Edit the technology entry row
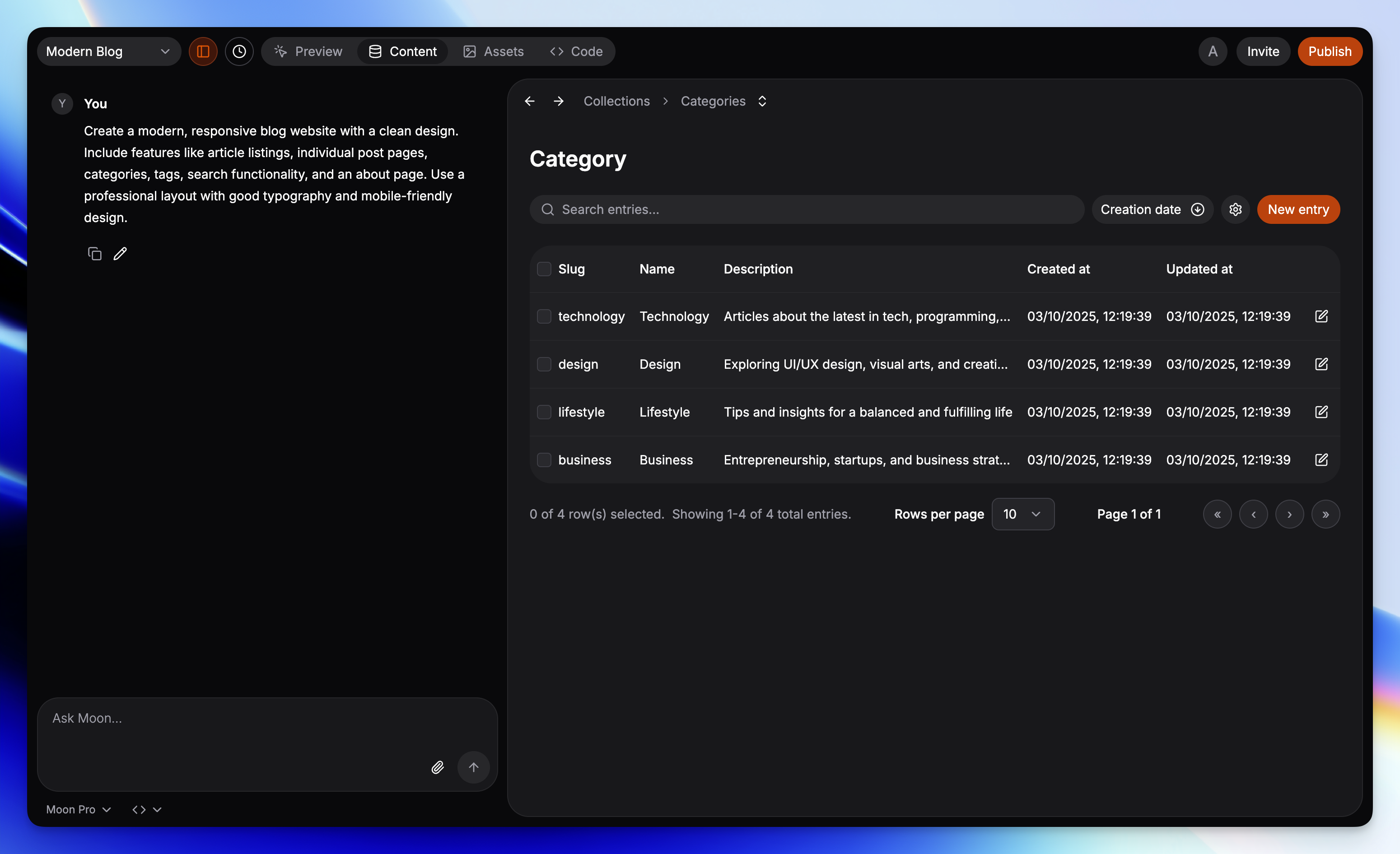The image size is (1400, 854). 1321,316
